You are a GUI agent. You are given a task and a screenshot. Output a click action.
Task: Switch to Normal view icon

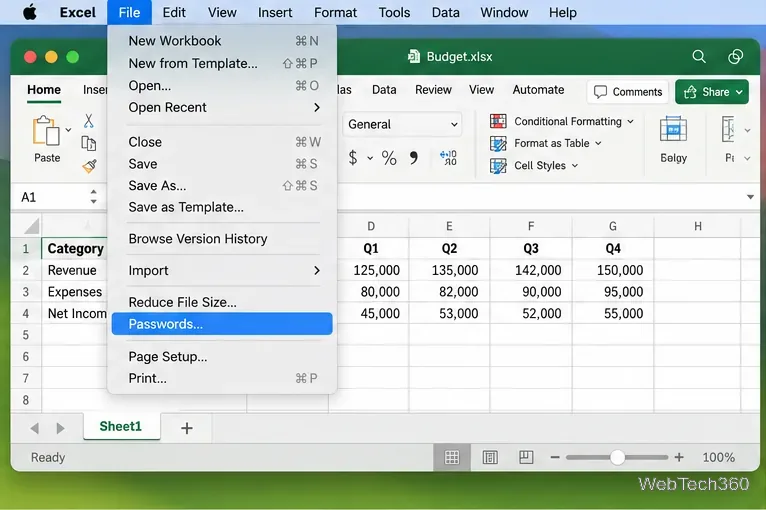click(452, 457)
